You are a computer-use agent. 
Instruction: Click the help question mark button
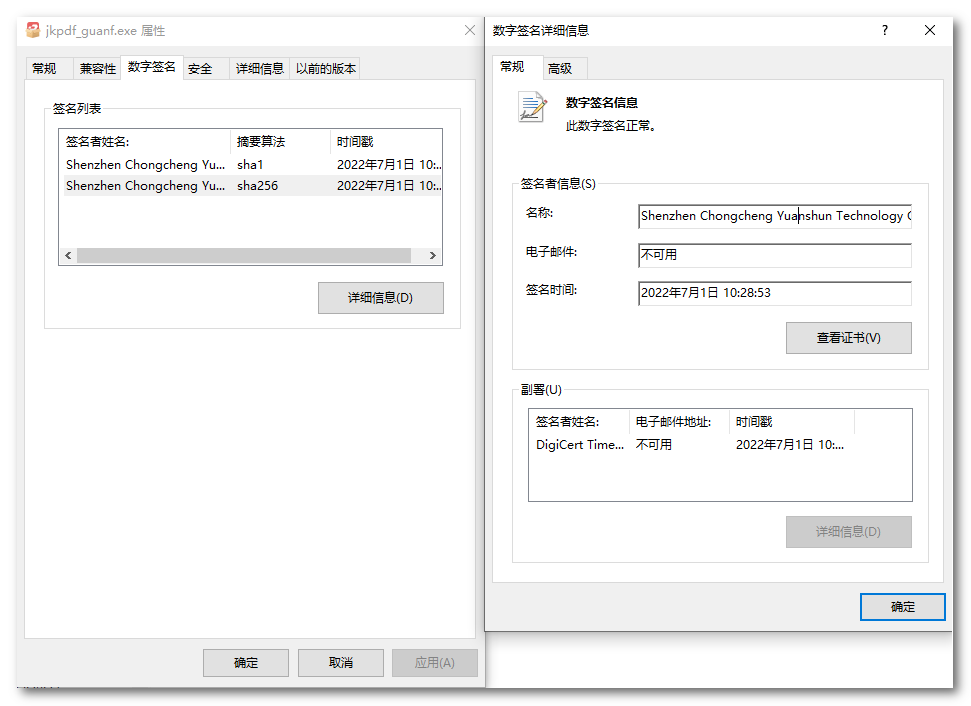[884, 31]
